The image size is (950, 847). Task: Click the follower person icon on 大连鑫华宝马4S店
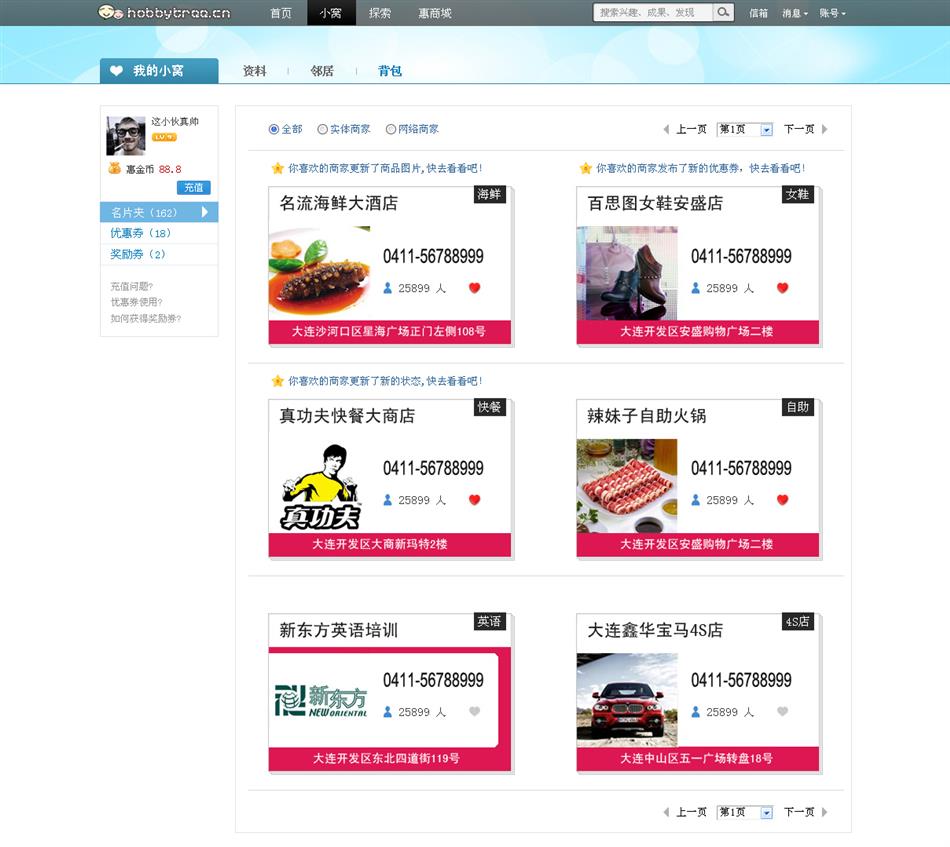point(696,711)
